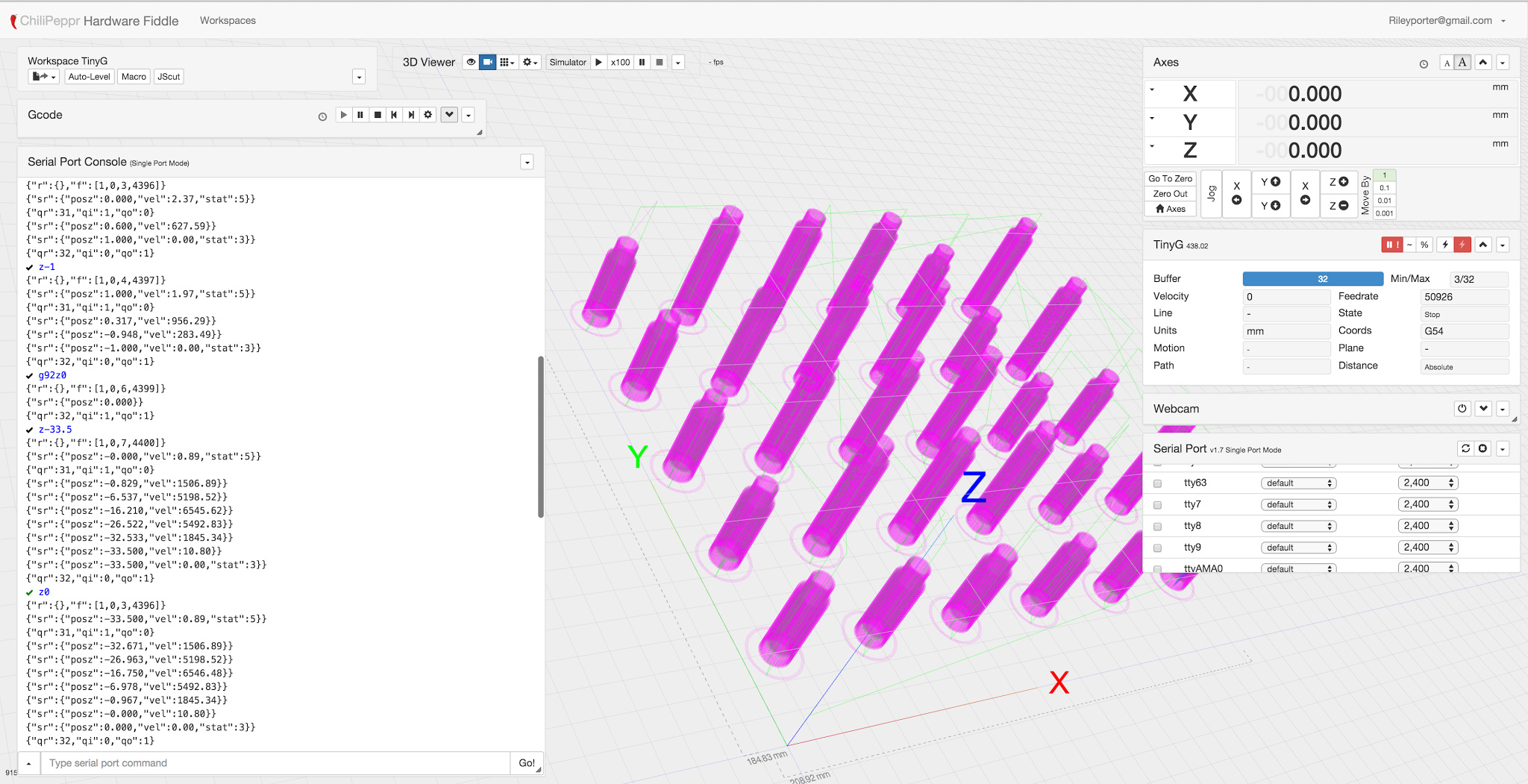1528x784 pixels.
Task: Click the Home Axes button
Action: pos(1170,209)
